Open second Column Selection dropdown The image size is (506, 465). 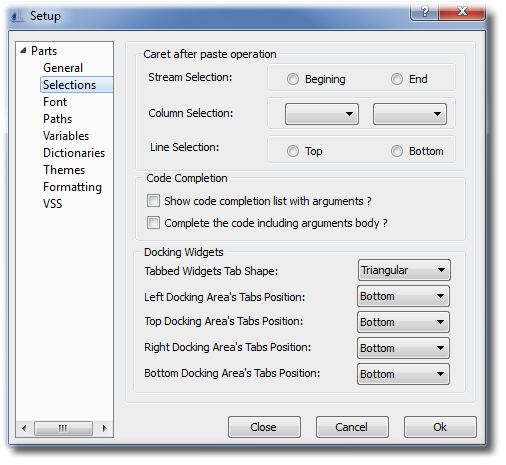click(x=410, y=114)
